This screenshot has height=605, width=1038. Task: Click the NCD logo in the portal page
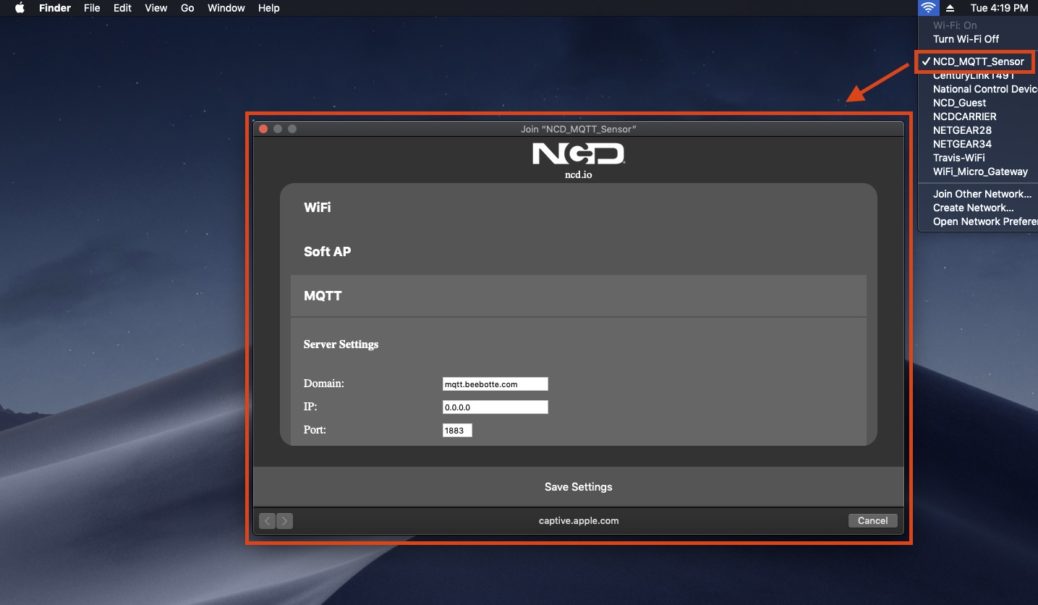click(580, 155)
